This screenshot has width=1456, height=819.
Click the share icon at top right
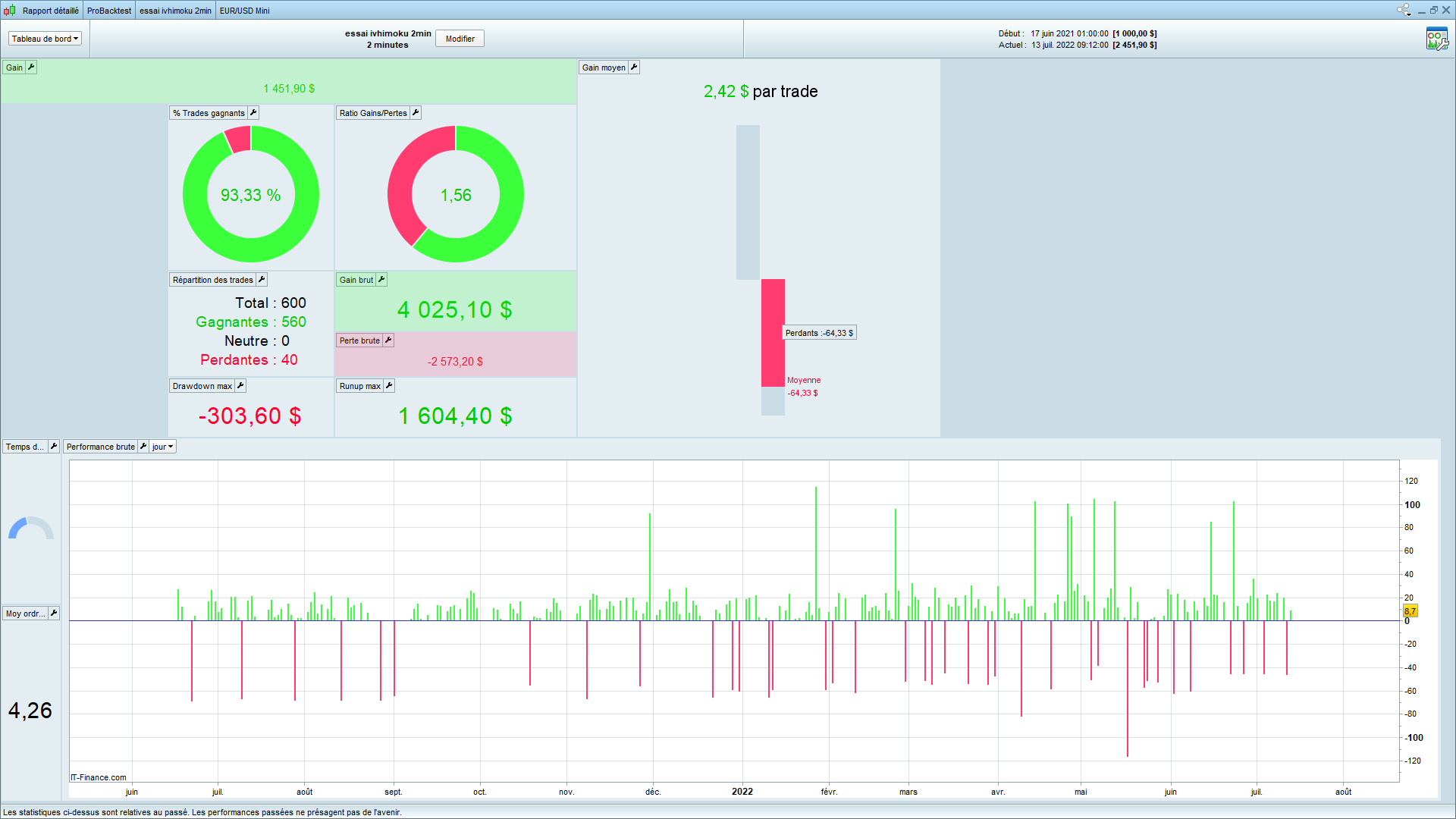click(x=1404, y=10)
